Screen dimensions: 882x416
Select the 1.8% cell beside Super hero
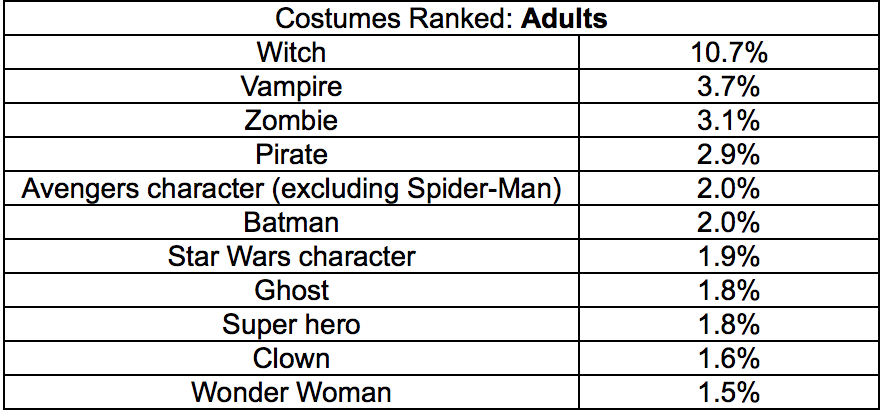728,324
